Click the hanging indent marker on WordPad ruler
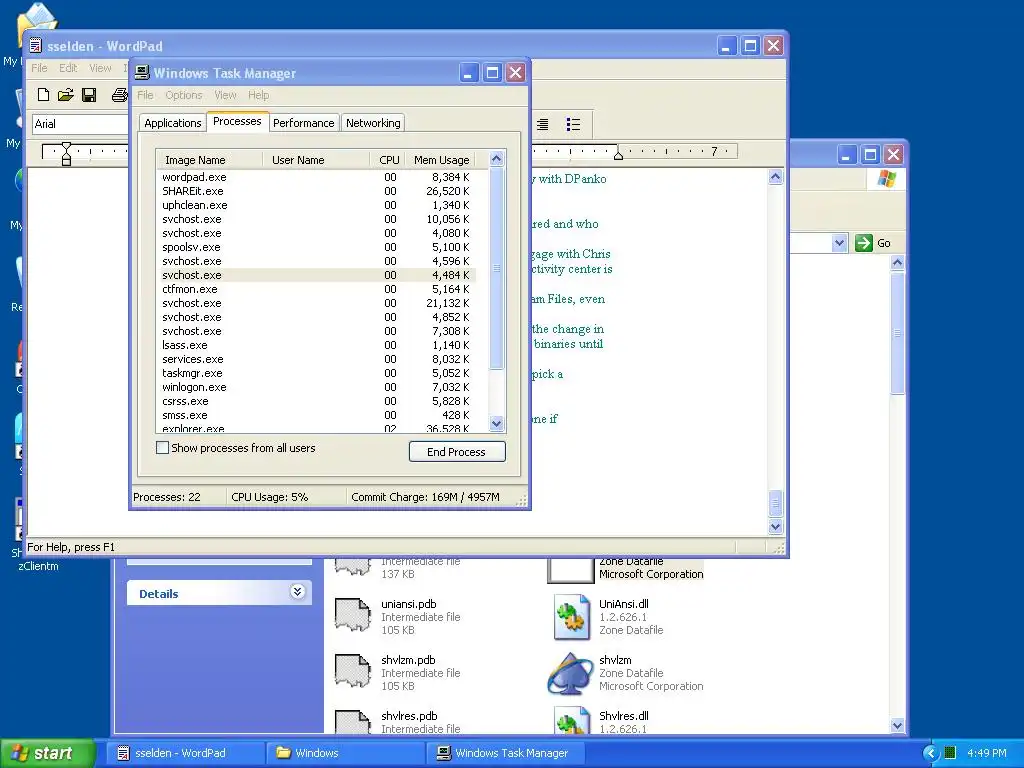This screenshot has height=768, width=1024. pos(66,156)
